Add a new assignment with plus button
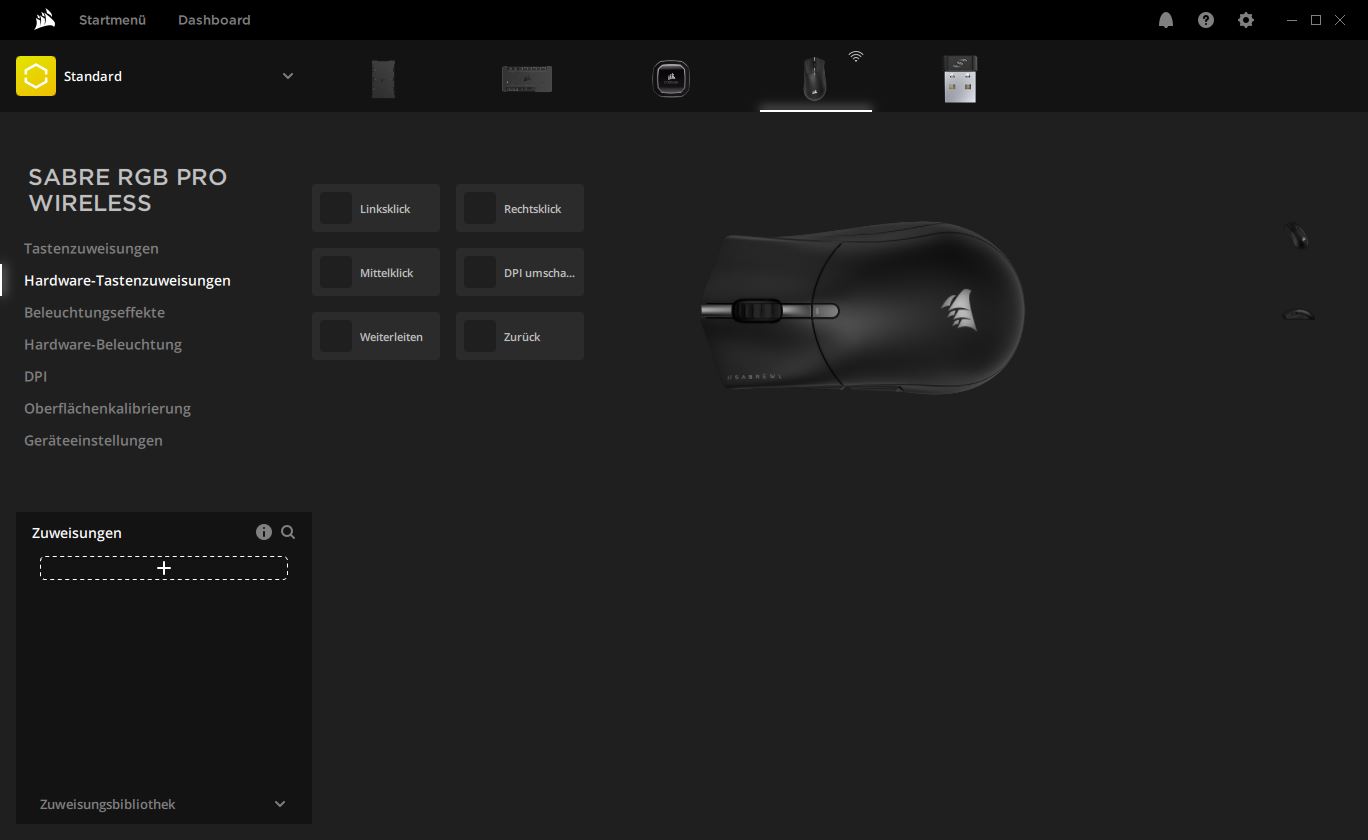Screen dimensions: 1368x840 164,568
